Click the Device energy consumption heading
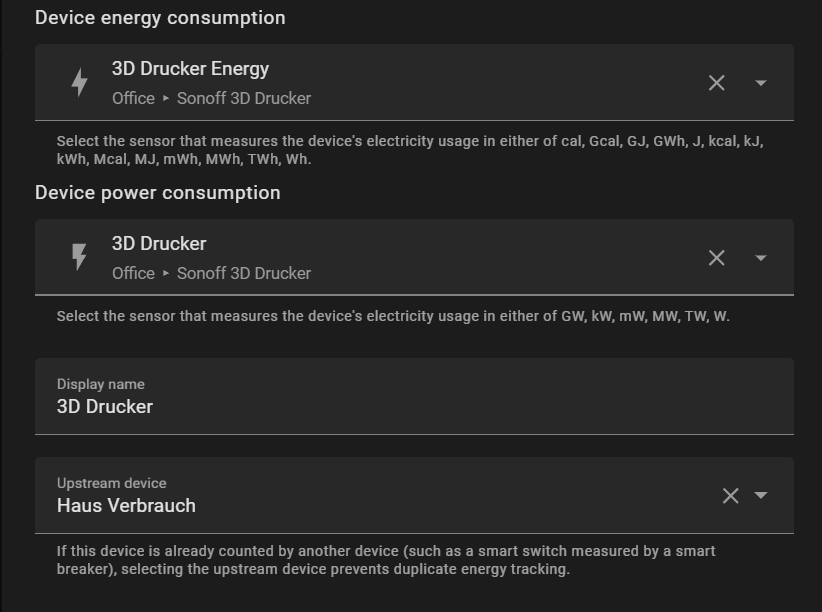822x612 pixels. (x=160, y=18)
